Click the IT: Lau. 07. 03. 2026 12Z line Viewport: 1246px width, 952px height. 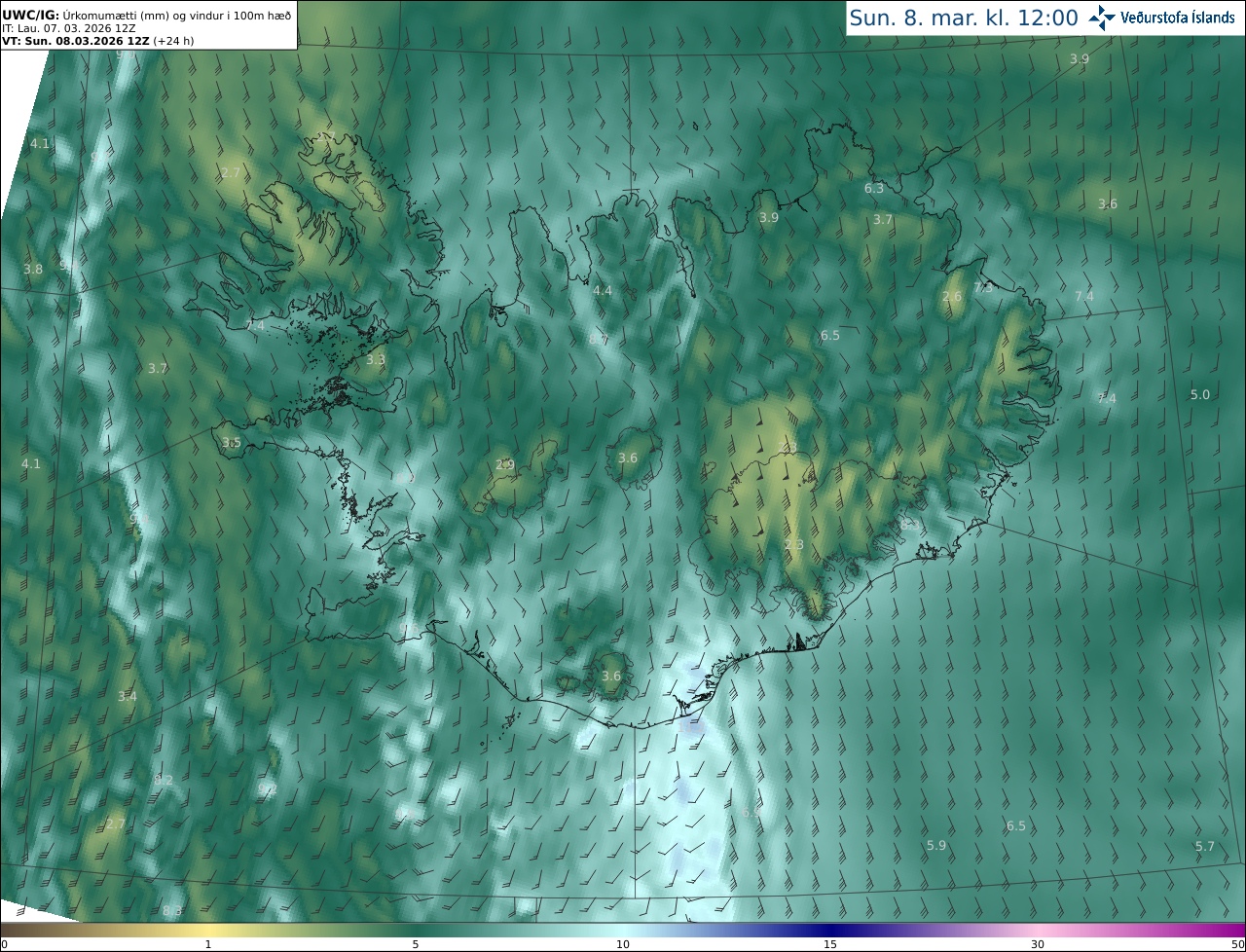point(68,28)
